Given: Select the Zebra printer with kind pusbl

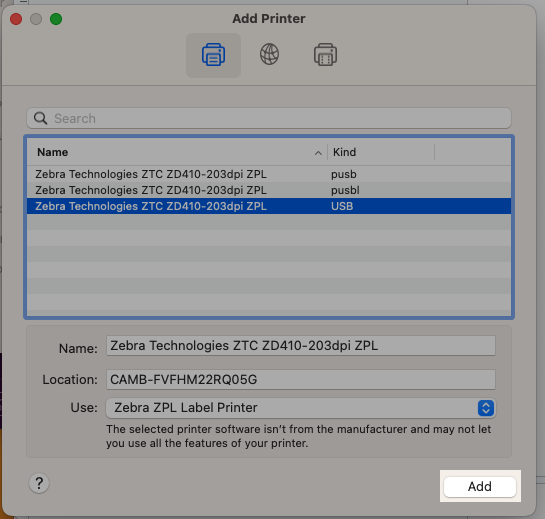Looking at the screenshot, I should point(269,190).
